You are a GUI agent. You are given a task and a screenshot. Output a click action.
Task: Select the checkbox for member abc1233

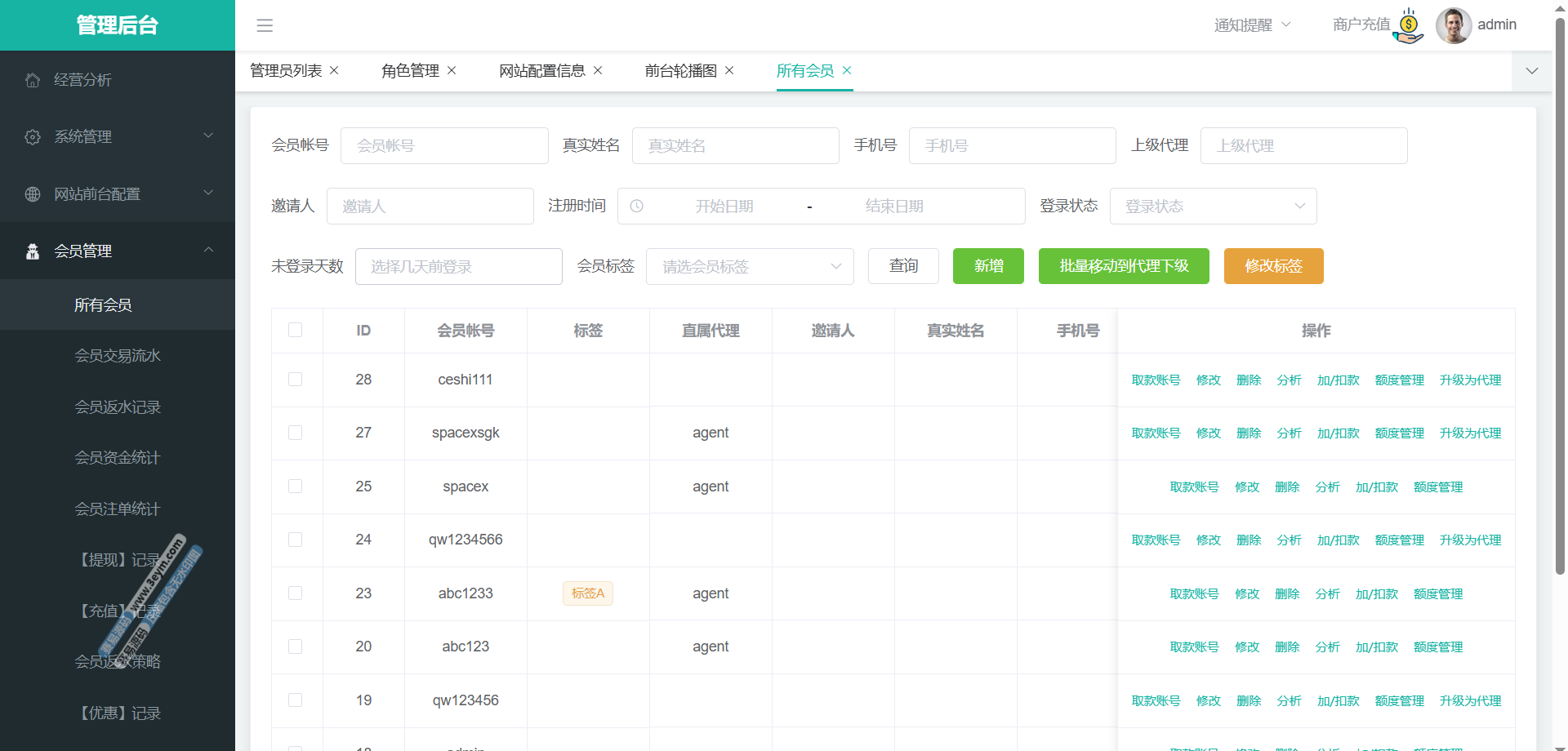[x=296, y=593]
